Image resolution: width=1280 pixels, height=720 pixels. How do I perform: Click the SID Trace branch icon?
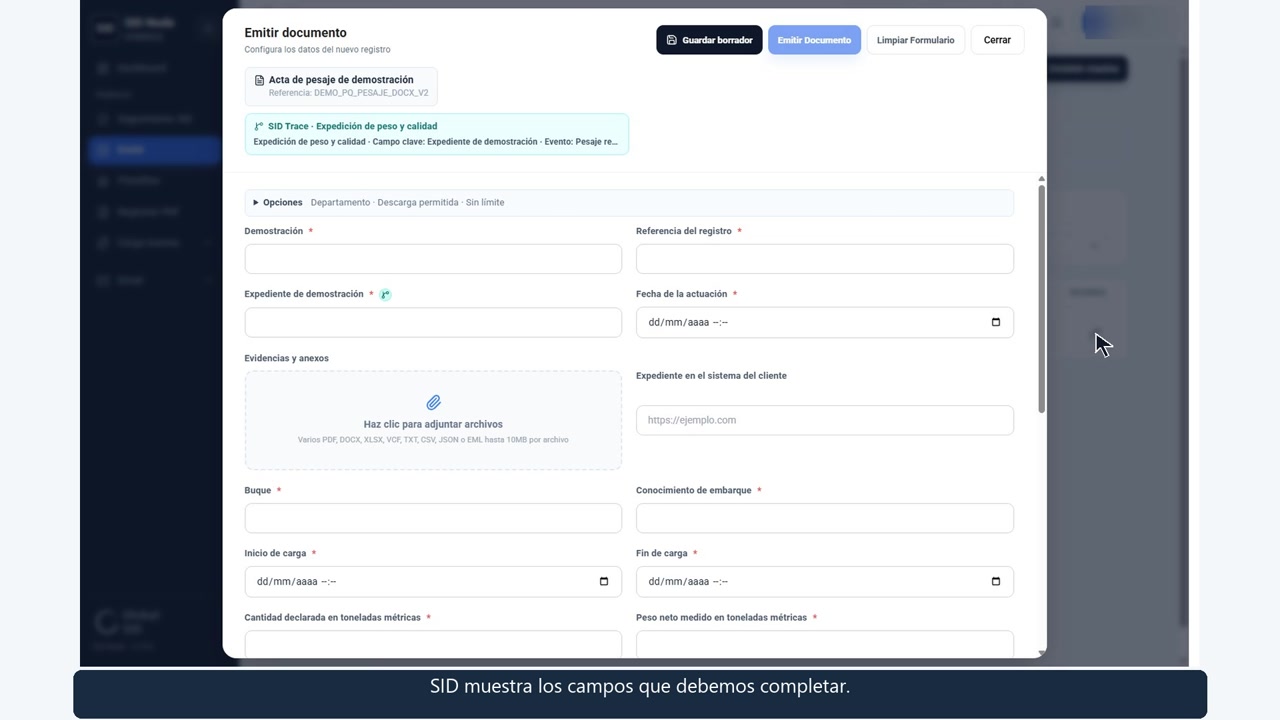[259, 127]
